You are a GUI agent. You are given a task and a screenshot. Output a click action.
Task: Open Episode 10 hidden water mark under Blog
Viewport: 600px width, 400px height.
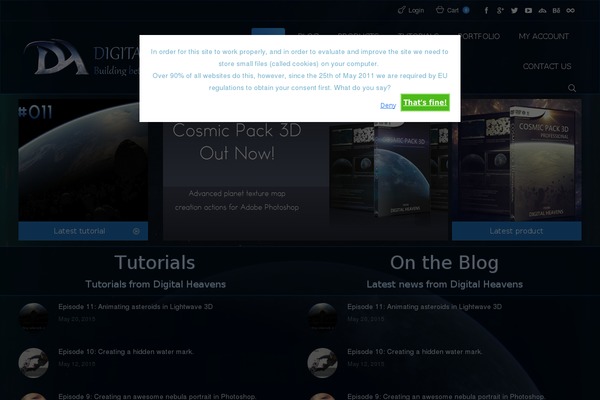point(415,351)
